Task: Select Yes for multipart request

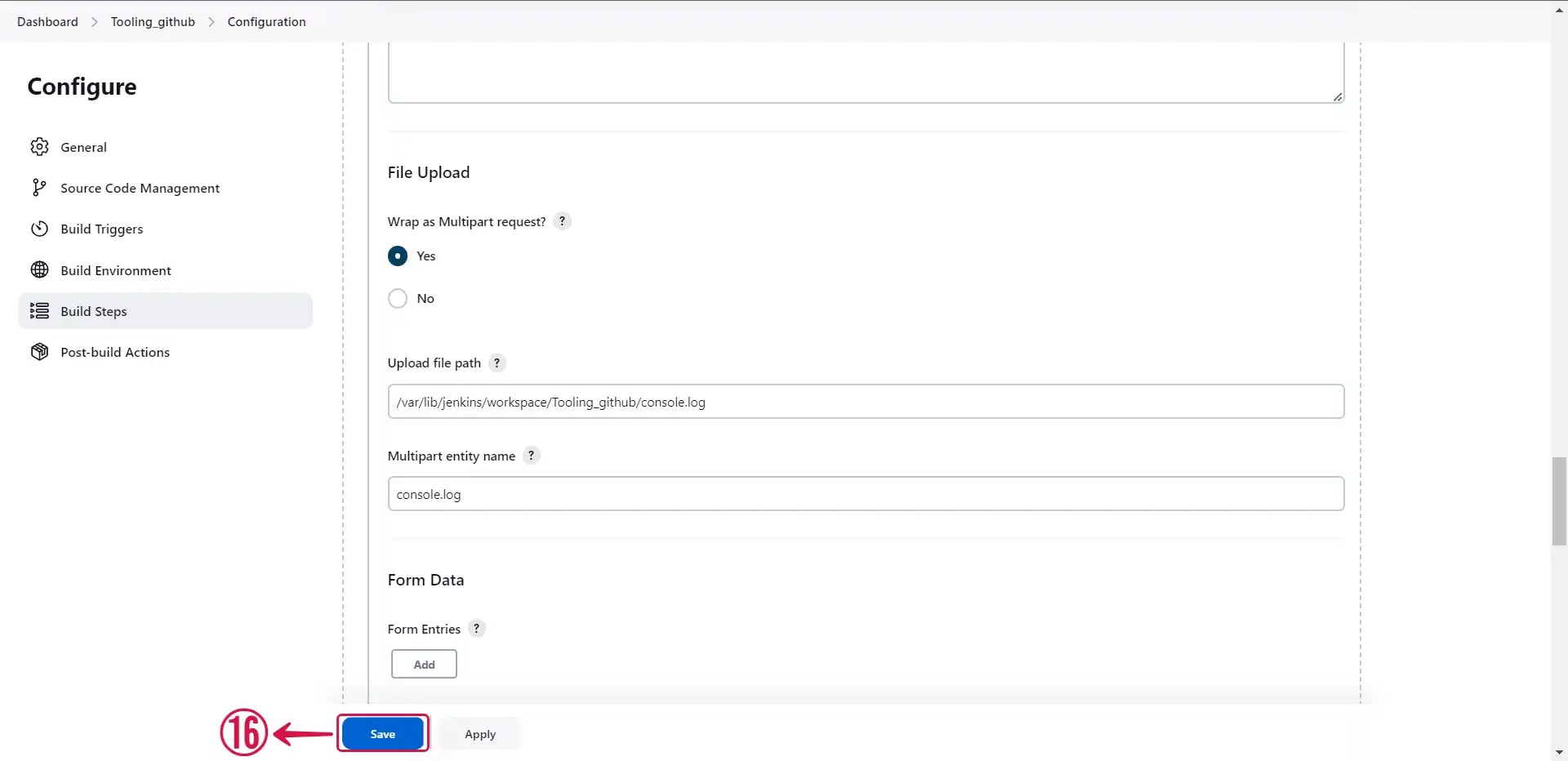Action: [398, 256]
